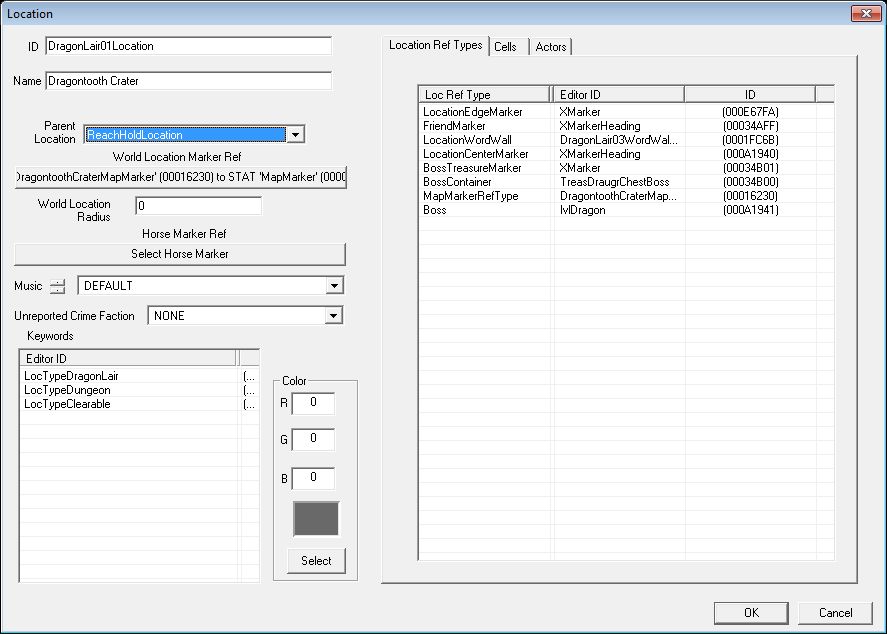Click the Music stepper arrows

57,286
